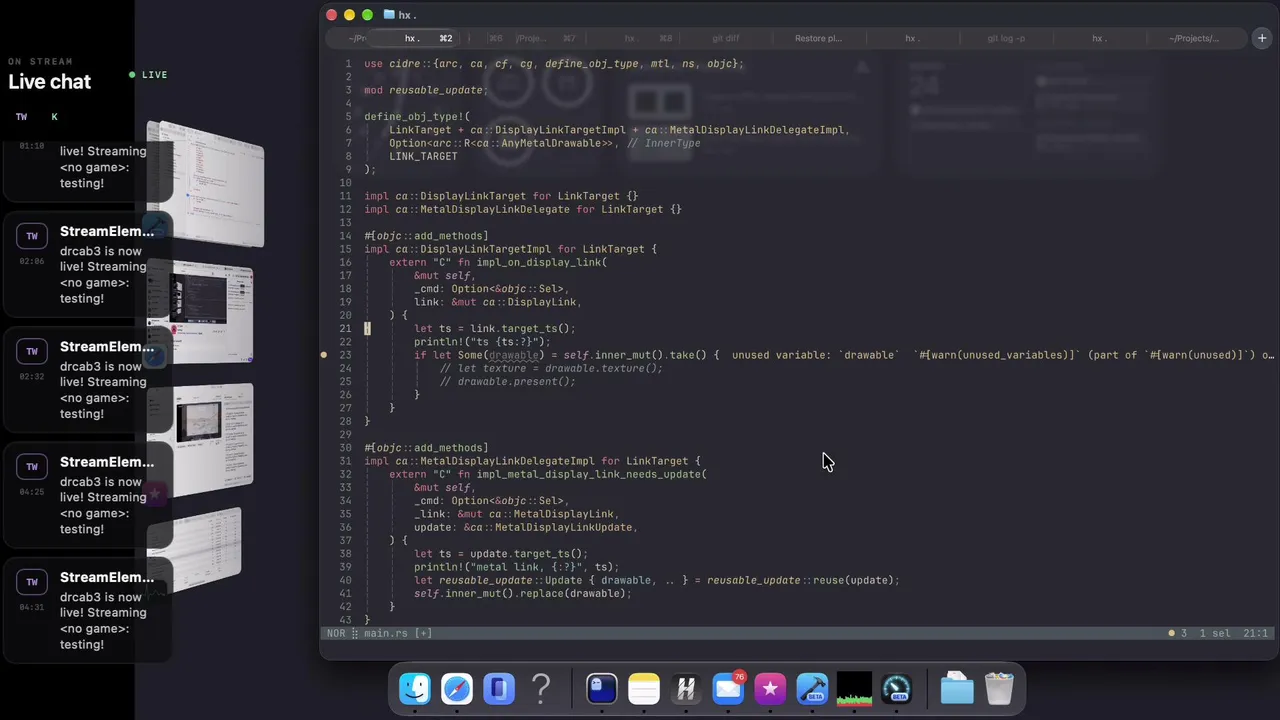Open the Downloads folder in the Dock

coord(957,689)
